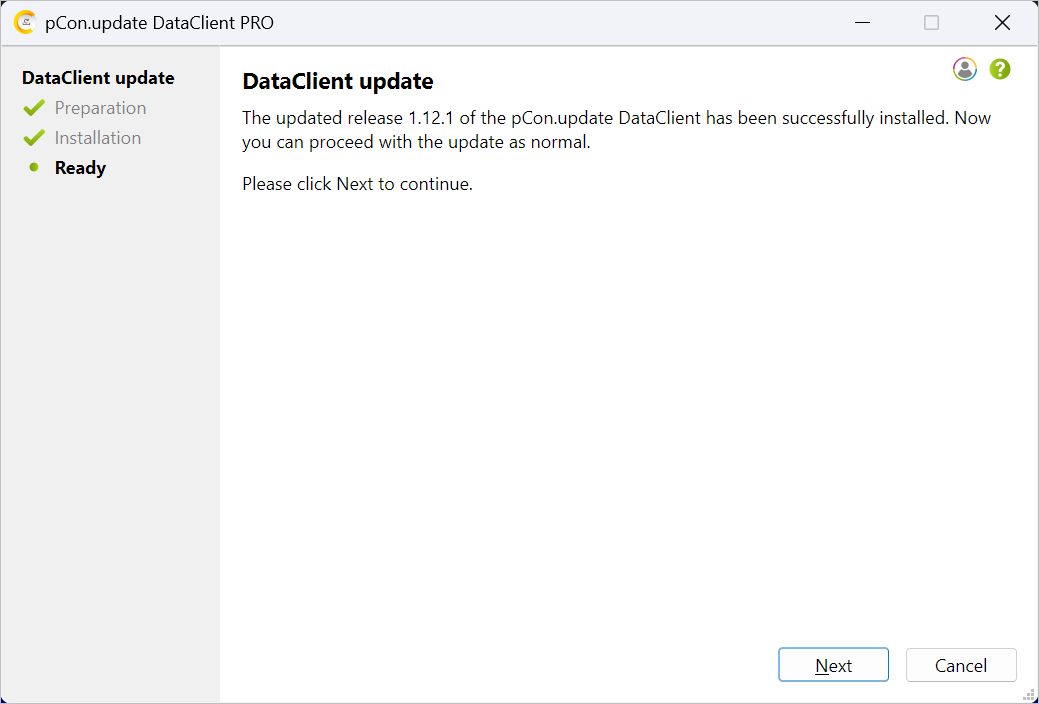Click the release 1.12.1 installed message
This screenshot has width=1039, height=704.
pyautogui.click(x=617, y=130)
